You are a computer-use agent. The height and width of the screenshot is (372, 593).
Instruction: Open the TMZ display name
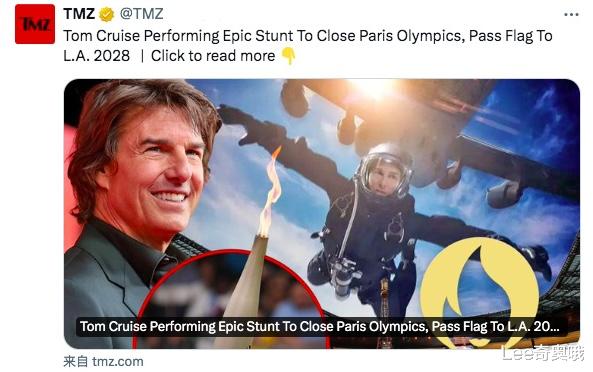coord(79,14)
